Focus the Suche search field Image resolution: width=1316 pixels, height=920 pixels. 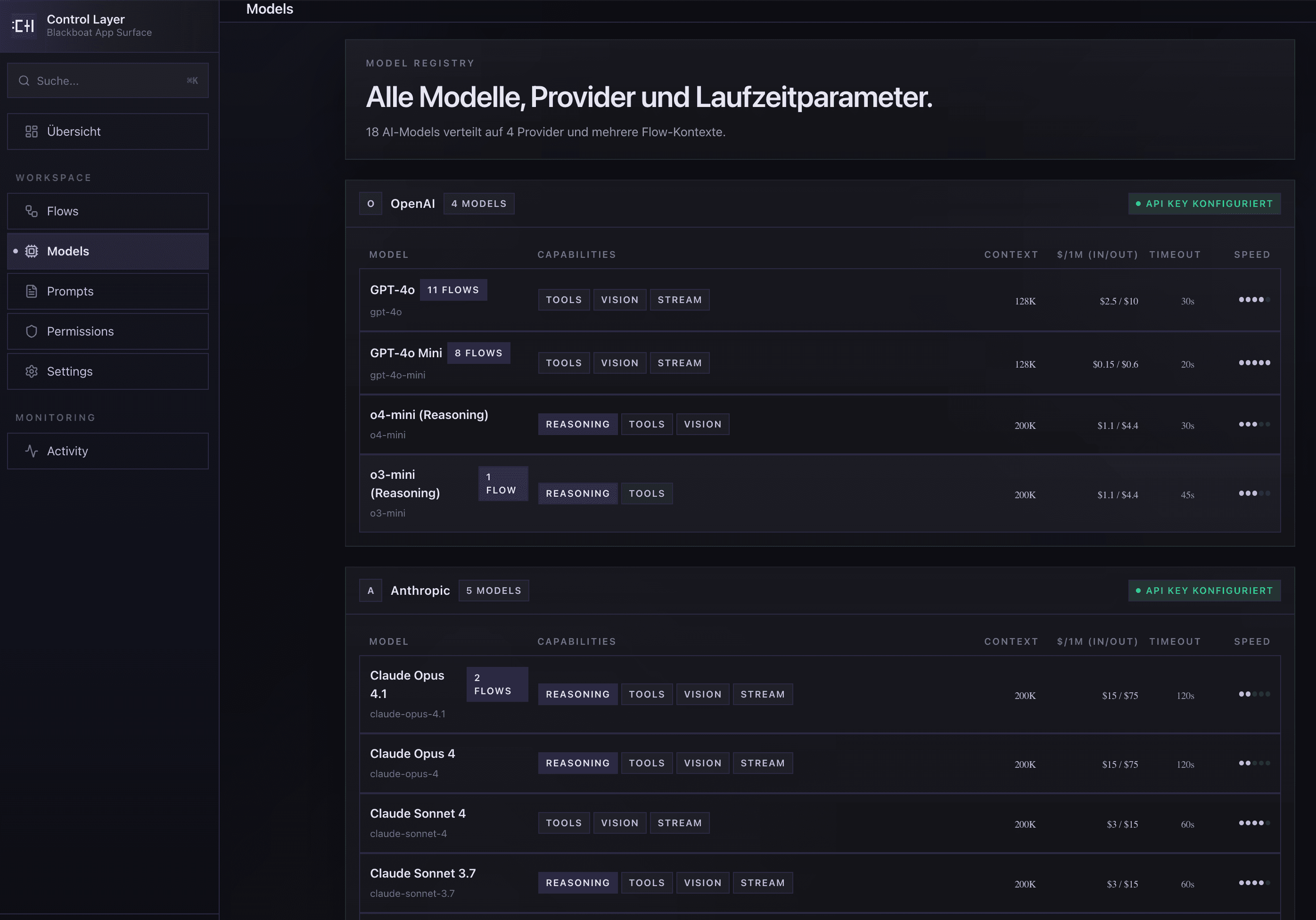(109, 81)
